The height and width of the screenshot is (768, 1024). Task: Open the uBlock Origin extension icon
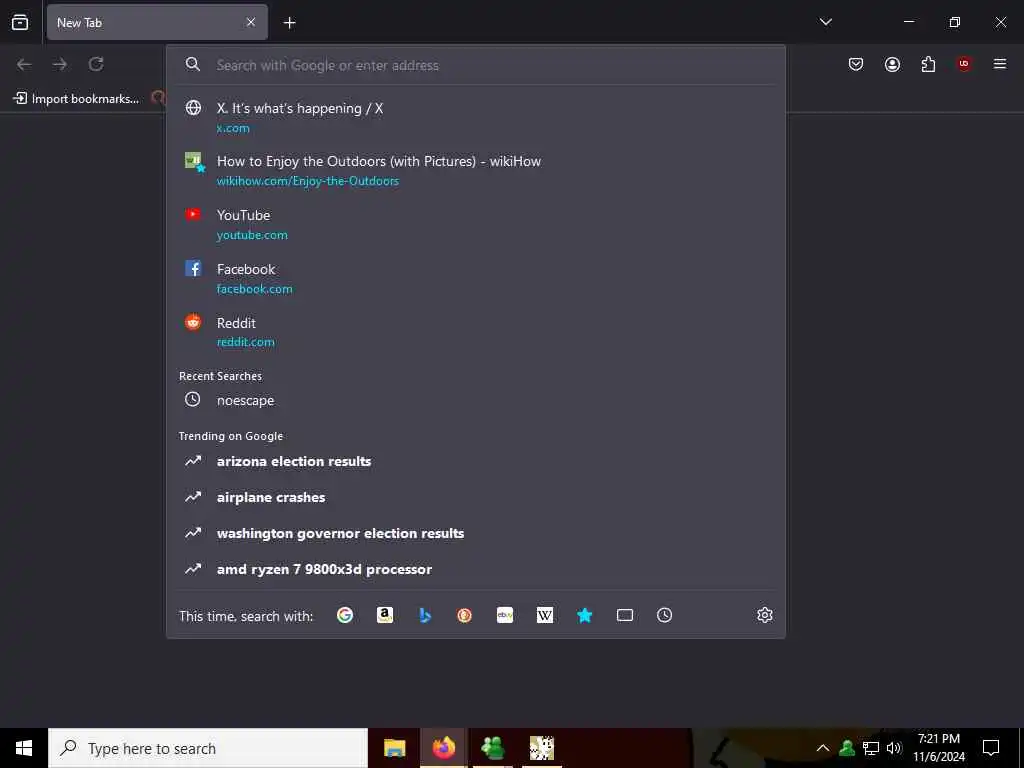(964, 64)
